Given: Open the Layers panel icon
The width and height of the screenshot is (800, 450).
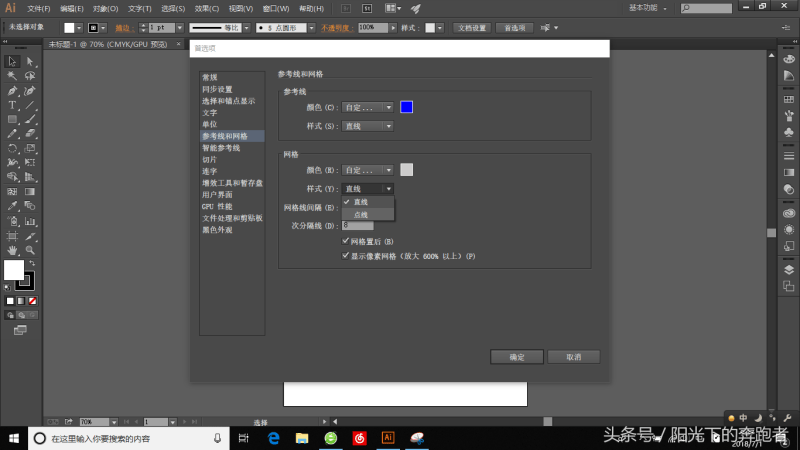Looking at the screenshot, I should point(789,269).
